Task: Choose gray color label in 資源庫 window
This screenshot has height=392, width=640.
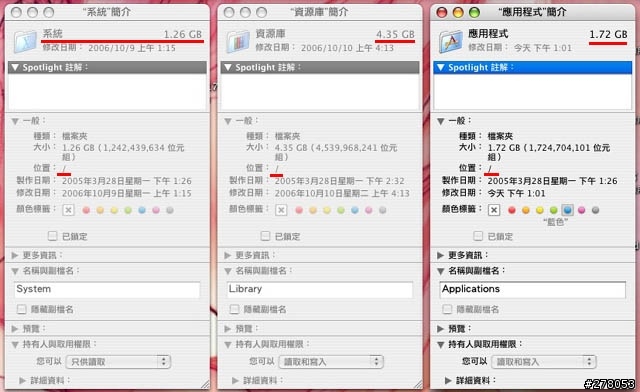Action: click(x=383, y=210)
